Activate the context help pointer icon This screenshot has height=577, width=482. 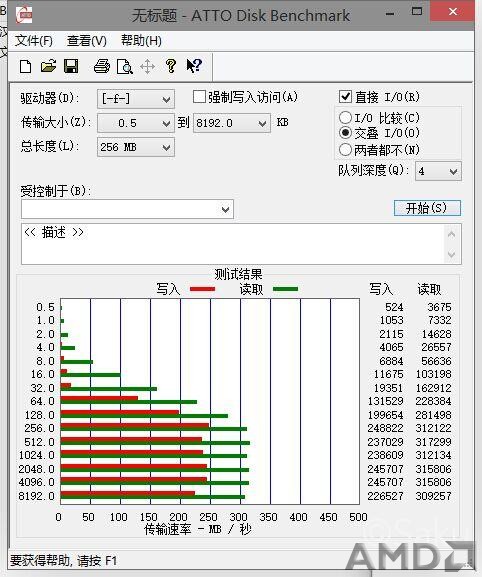[194, 67]
